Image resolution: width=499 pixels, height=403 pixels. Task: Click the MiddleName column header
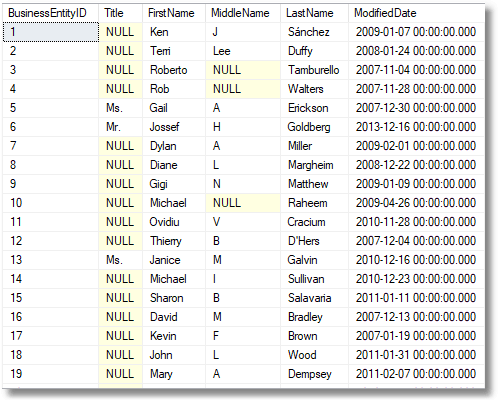pos(243,13)
